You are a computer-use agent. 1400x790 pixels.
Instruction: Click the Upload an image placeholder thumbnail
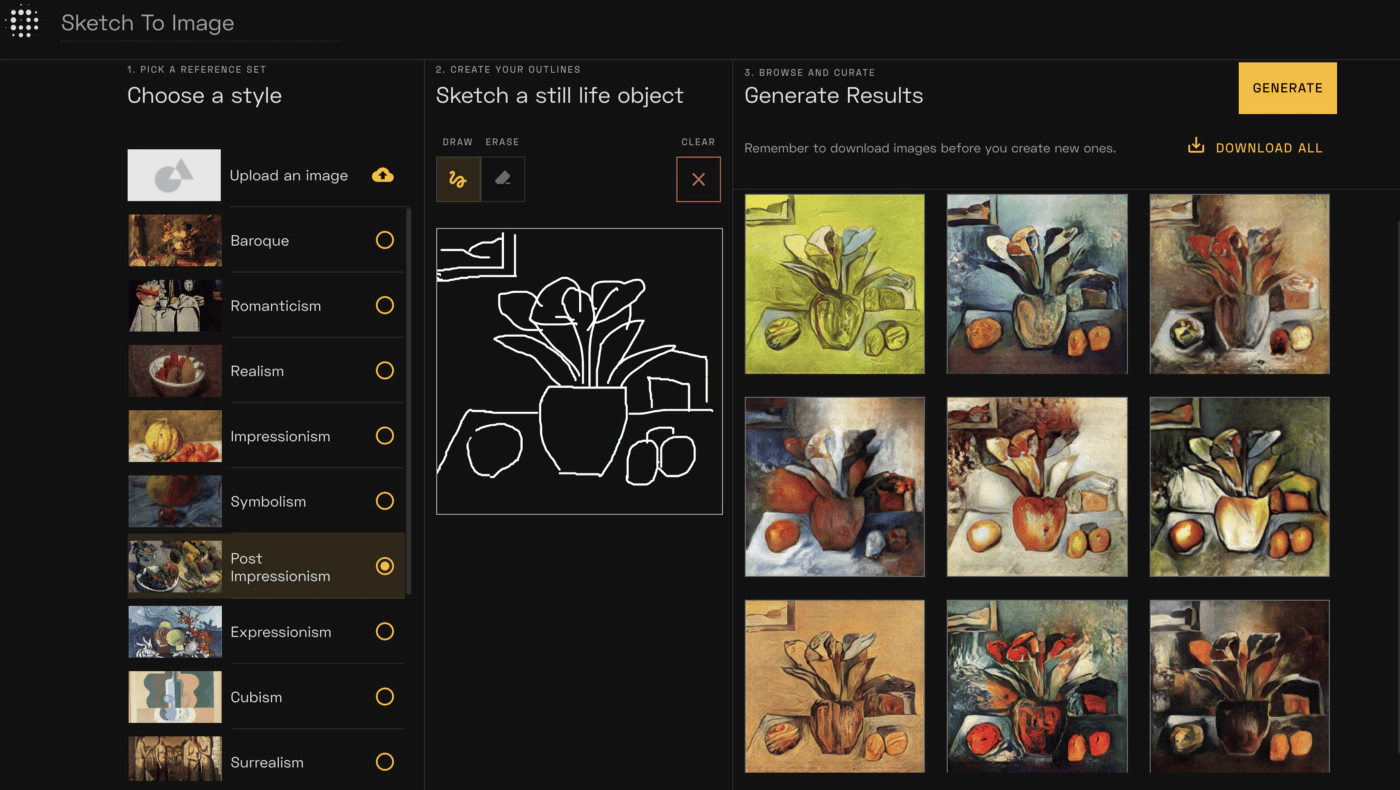(174, 175)
